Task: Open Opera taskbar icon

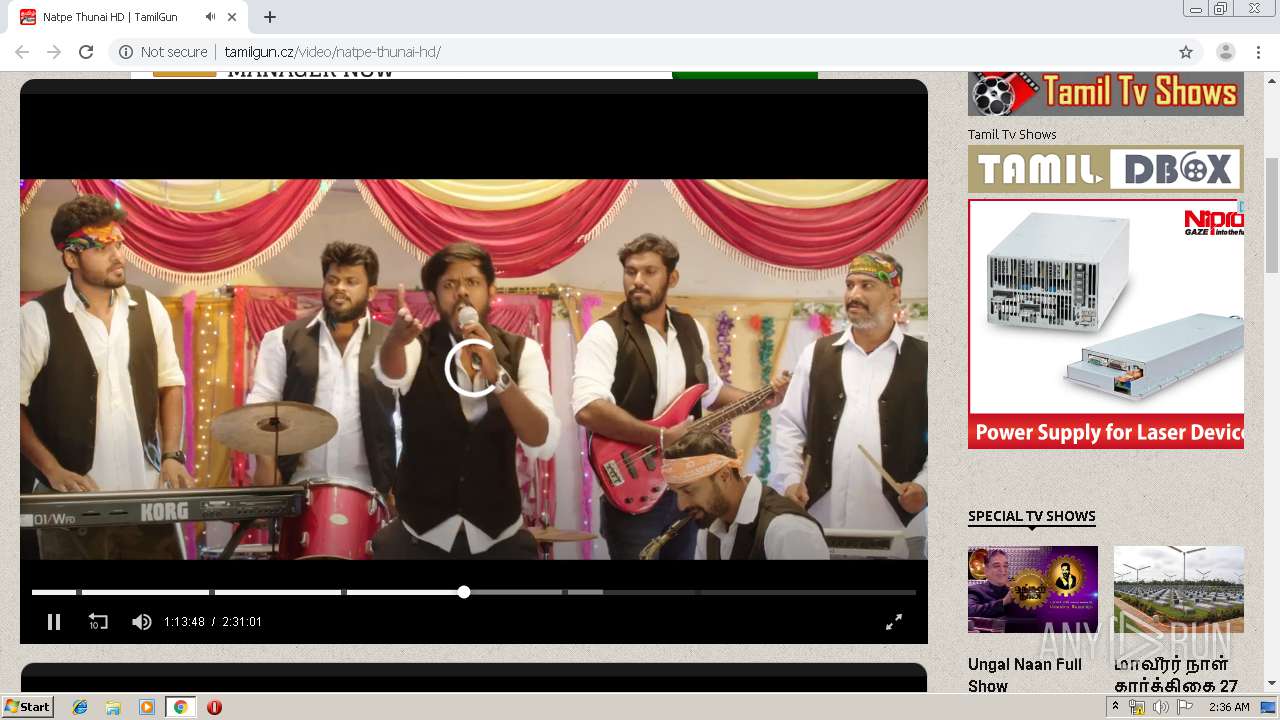Action: (214, 707)
